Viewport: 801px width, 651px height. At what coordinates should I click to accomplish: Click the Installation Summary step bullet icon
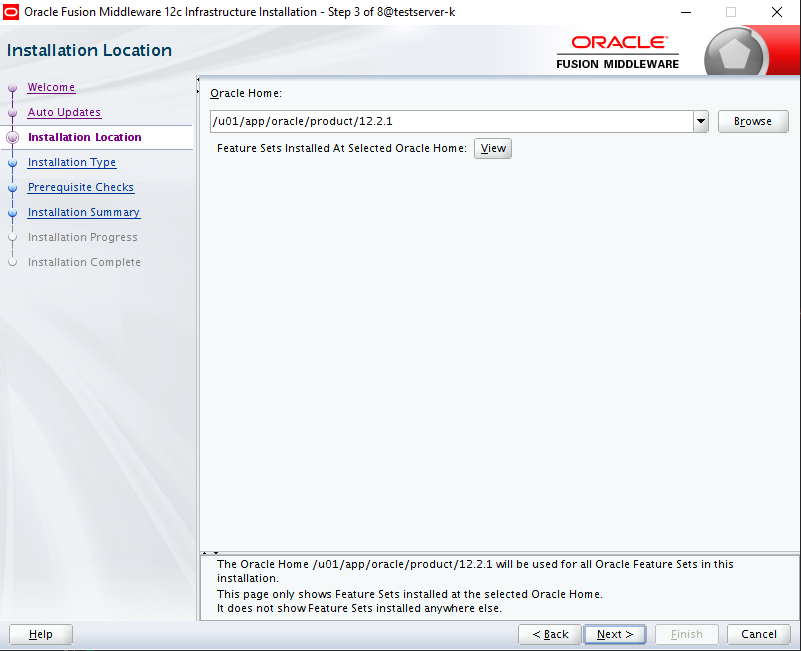tap(13, 213)
